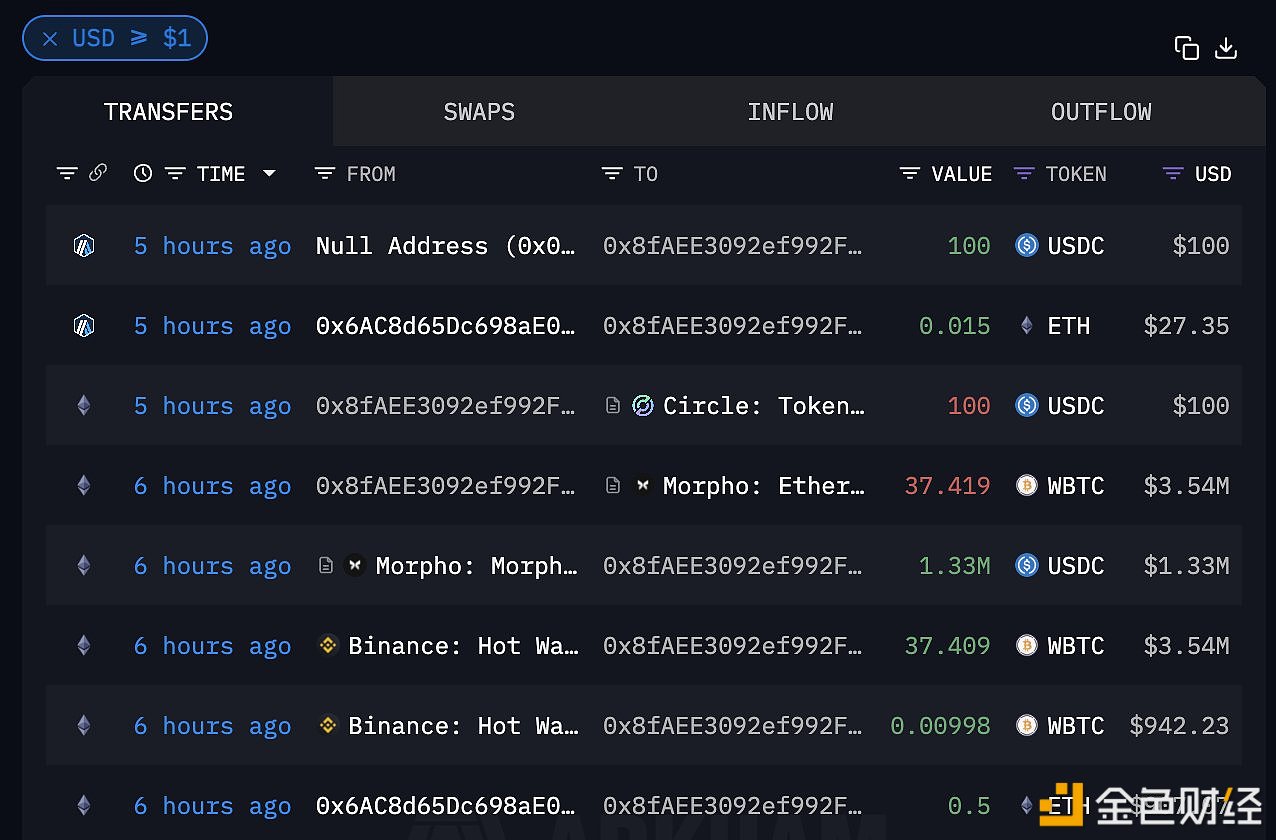Open Morpho: Ether... recipient link
The image size is (1276, 840).
[763, 485]
